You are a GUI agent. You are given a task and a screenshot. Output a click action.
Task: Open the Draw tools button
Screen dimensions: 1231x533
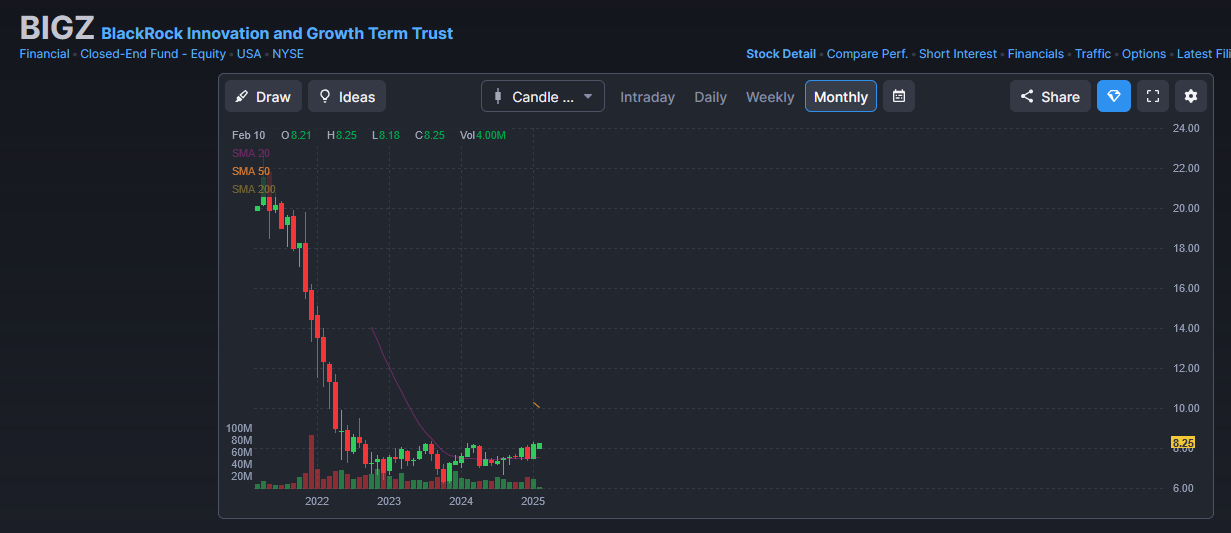pyautogui.click(x=263, y=97)
